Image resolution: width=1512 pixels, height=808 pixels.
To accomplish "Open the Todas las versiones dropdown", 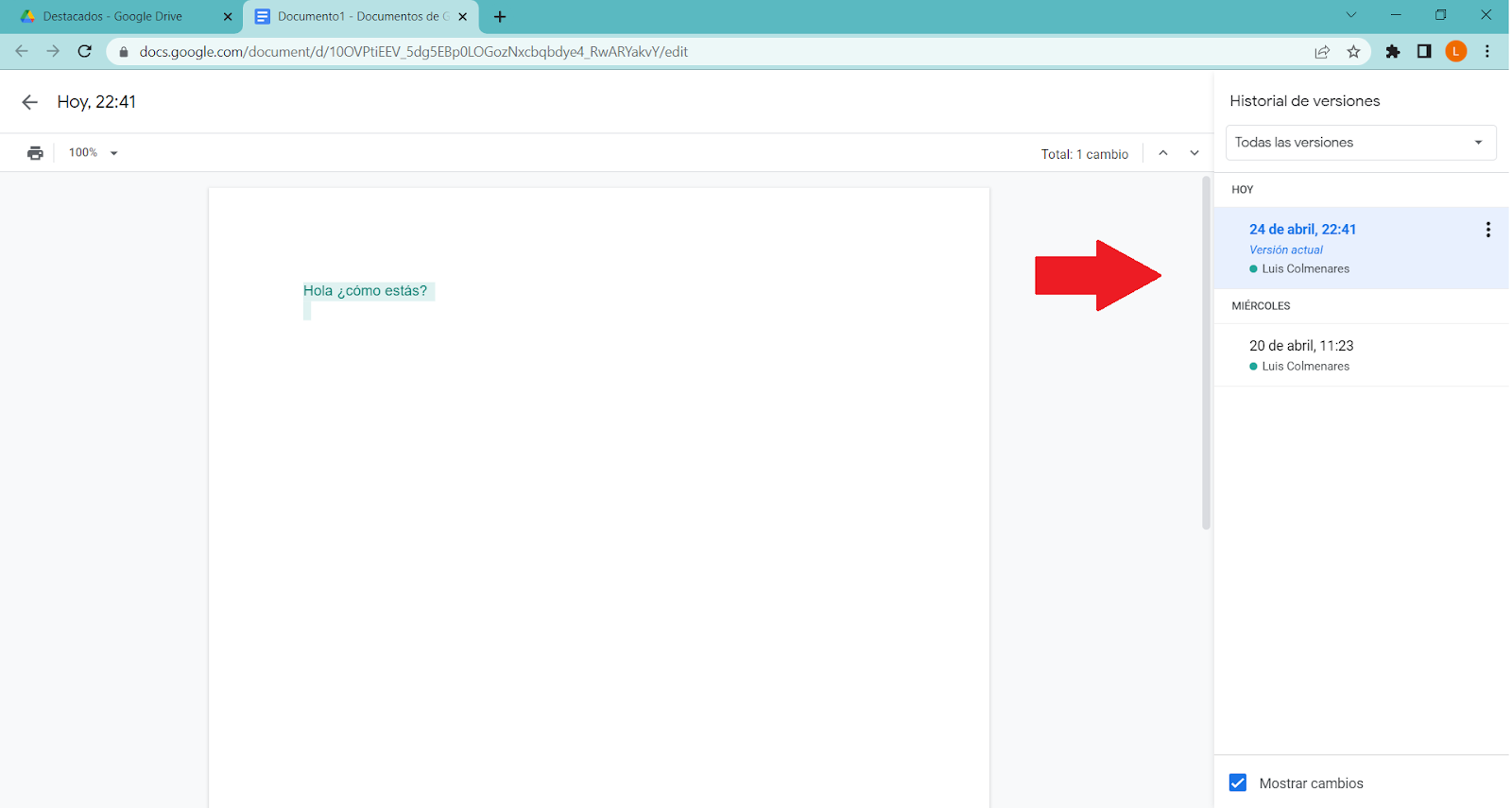I will pos(1361,143).
